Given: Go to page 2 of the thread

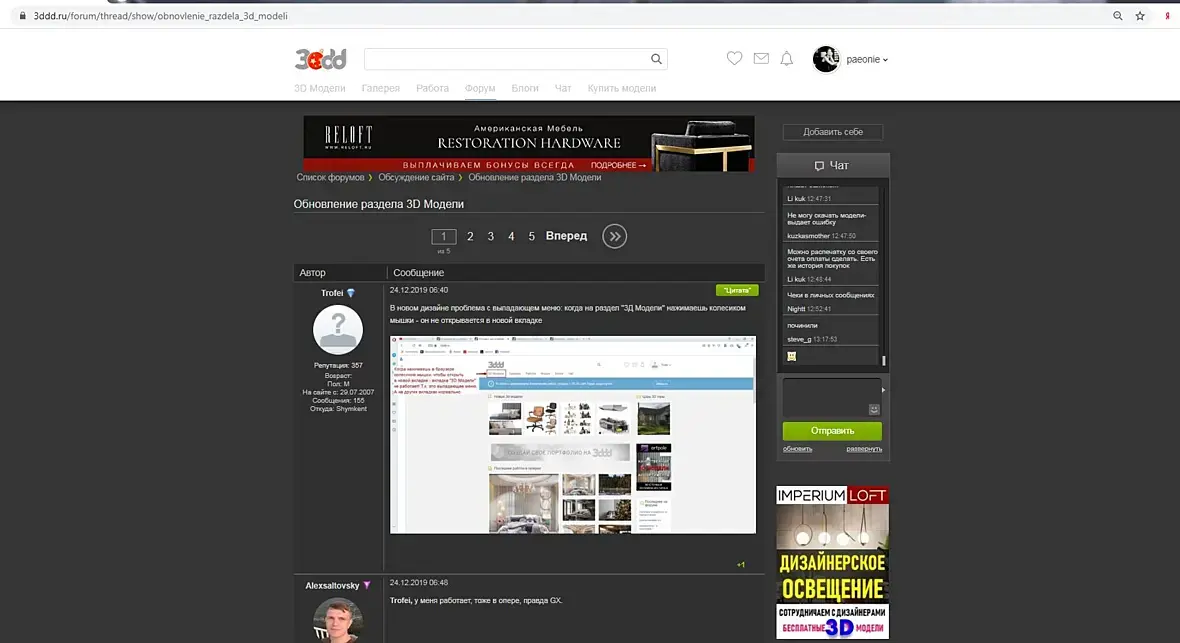Looking at the screenshot, I should (470, 236).
